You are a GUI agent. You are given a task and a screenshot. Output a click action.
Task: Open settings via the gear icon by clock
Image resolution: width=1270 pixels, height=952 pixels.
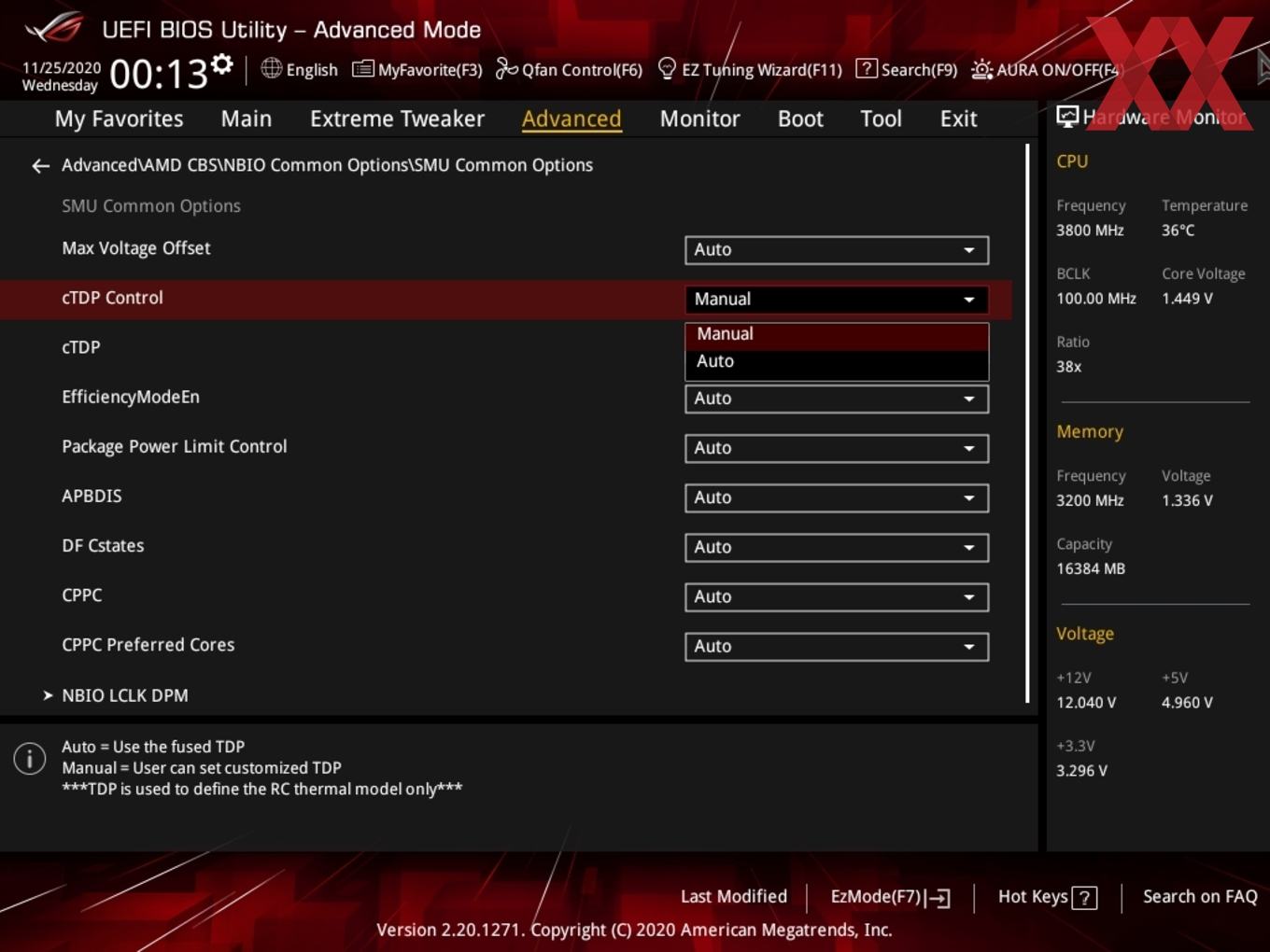click(221, 64)
